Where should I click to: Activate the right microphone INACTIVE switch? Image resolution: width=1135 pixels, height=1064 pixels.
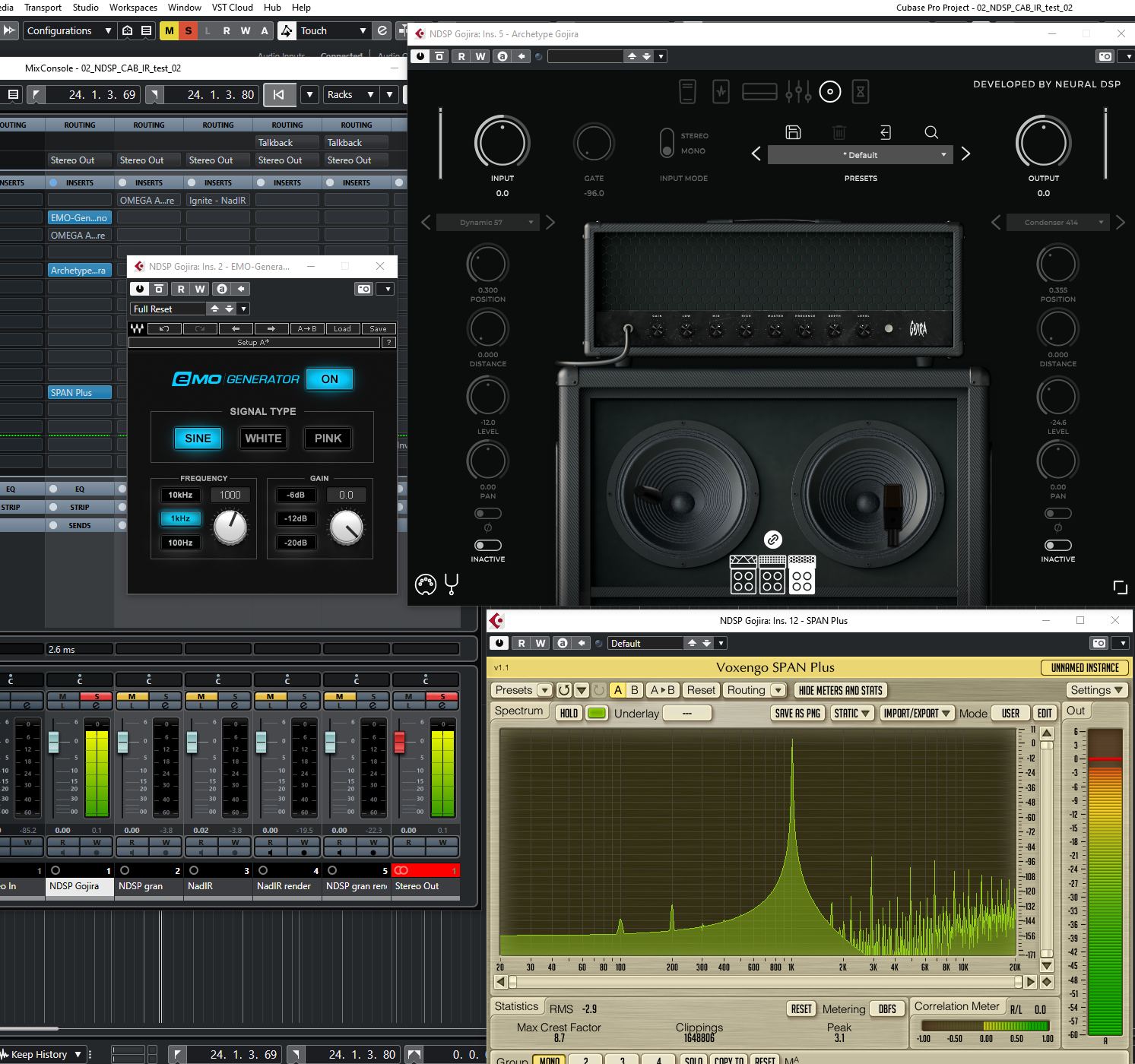(1057, 545)
